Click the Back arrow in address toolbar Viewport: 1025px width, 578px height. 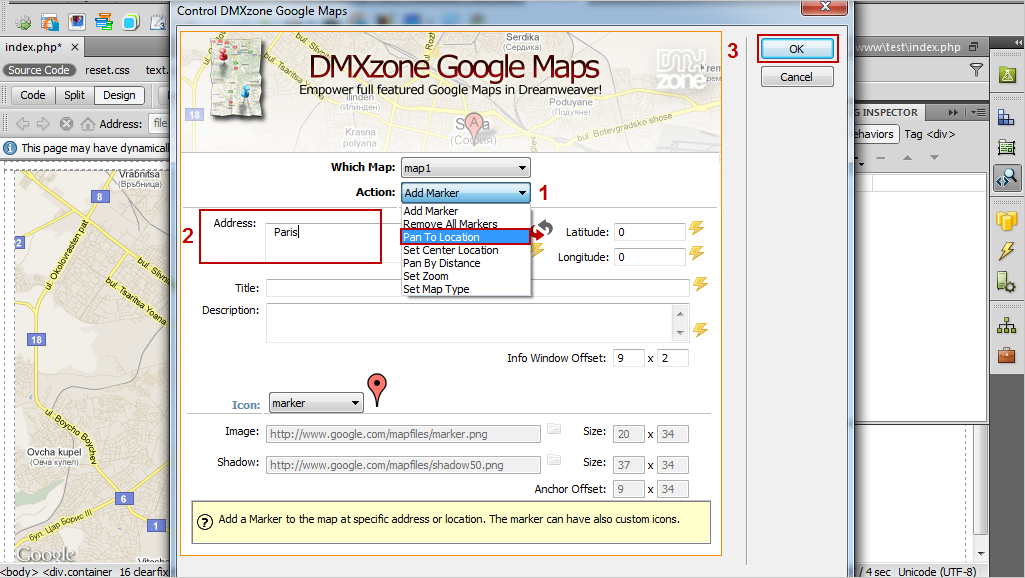(x=23, y=124)
